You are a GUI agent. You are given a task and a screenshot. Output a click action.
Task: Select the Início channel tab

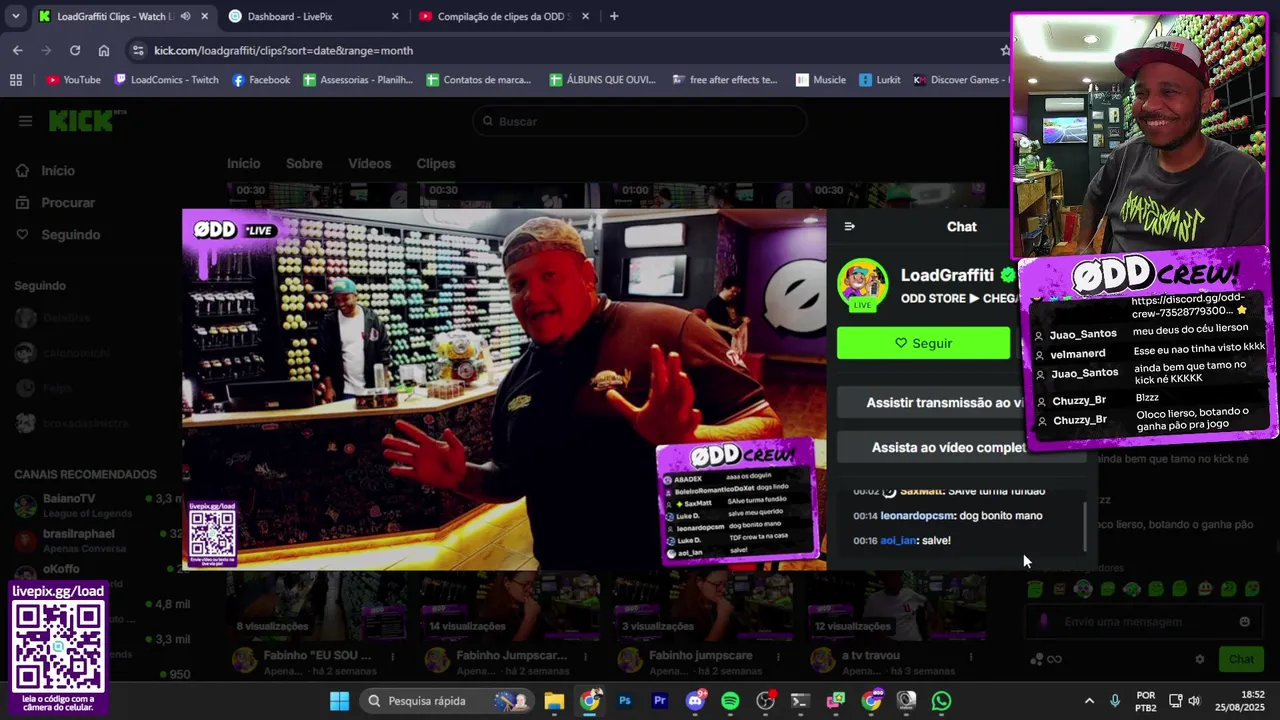pyautogui.click(x=243, y=164)
